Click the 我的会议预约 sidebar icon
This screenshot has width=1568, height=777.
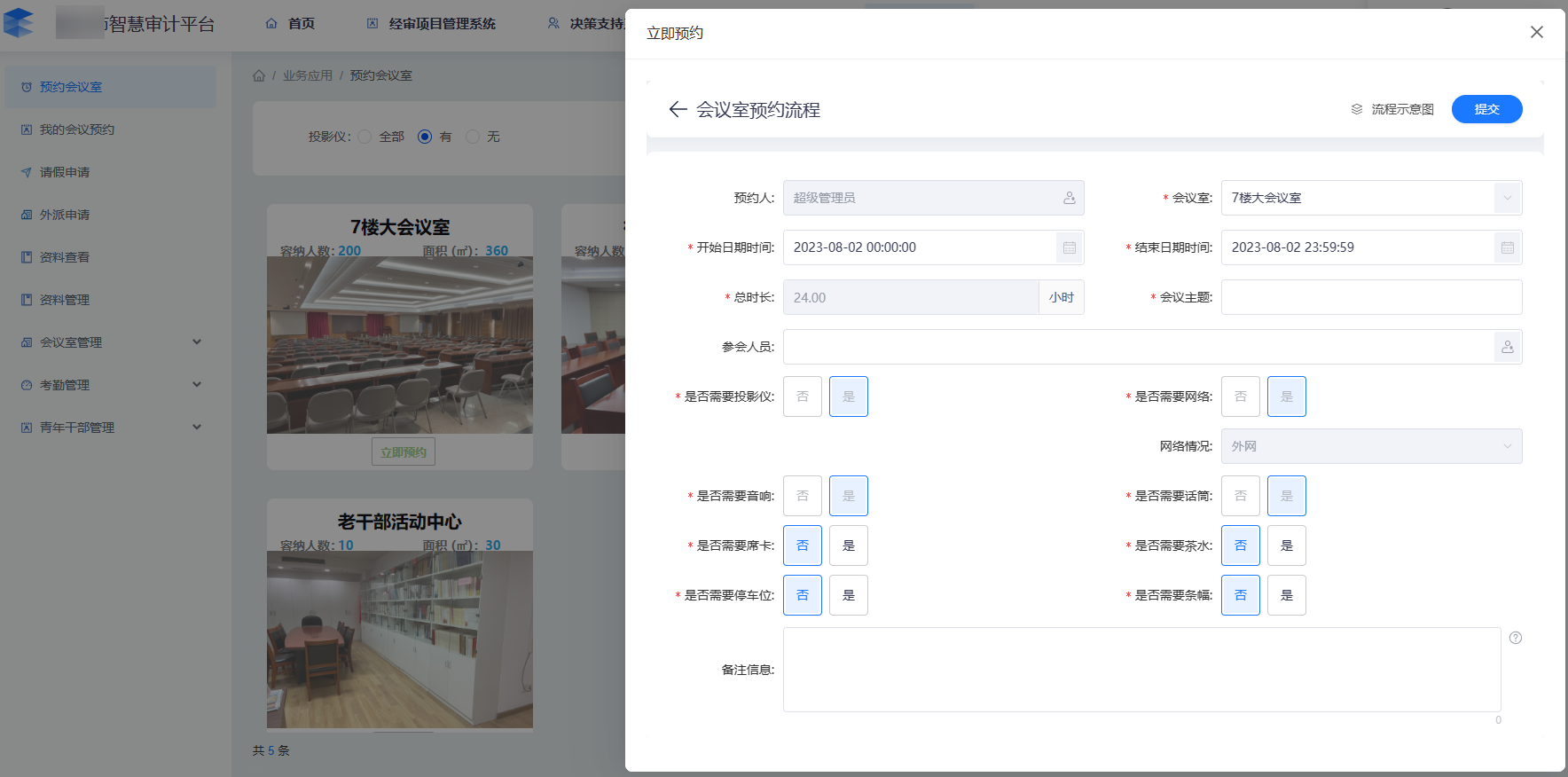[27, 129]
